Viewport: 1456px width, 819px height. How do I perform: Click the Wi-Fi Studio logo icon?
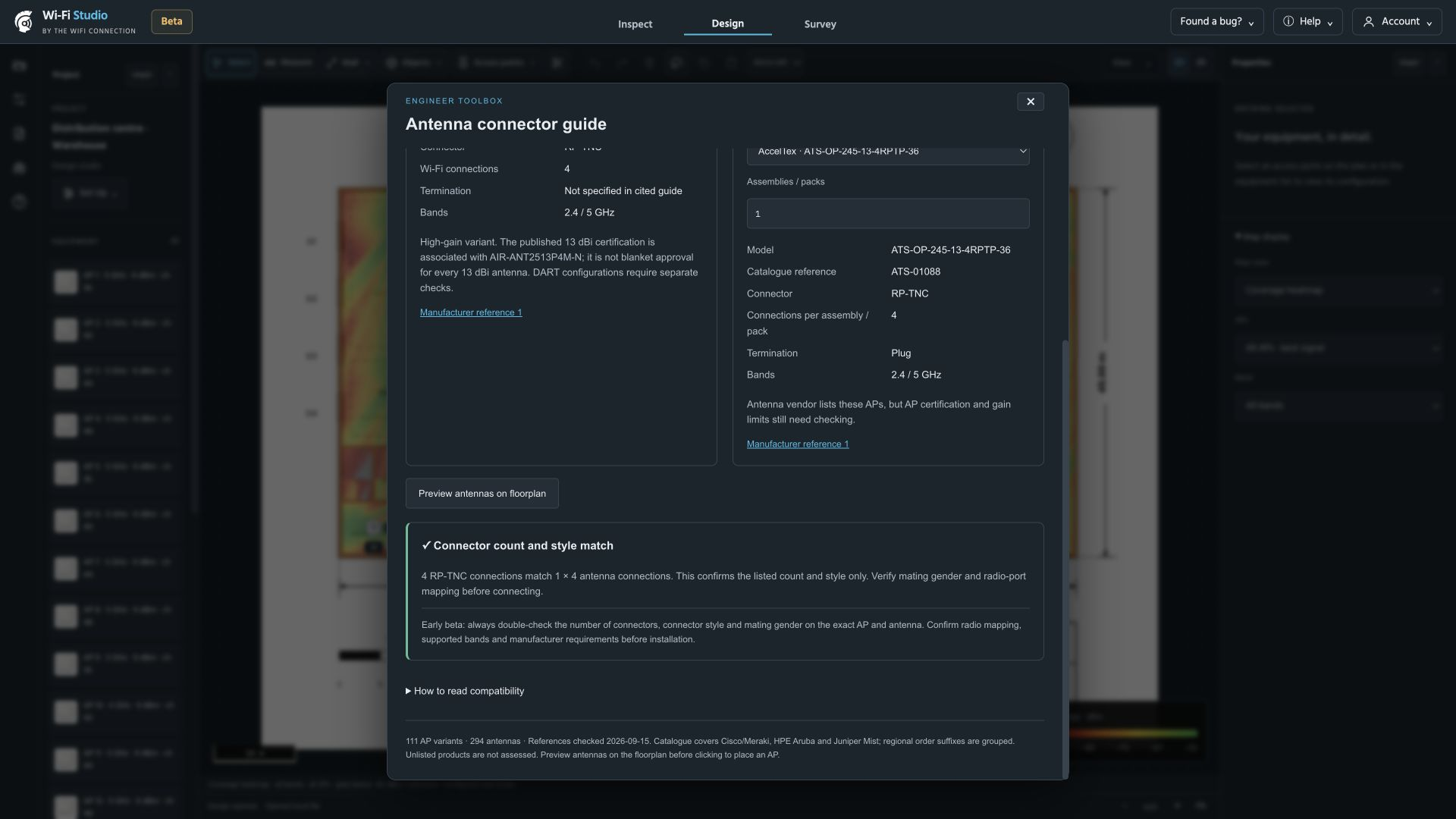(x=24, y=22)
